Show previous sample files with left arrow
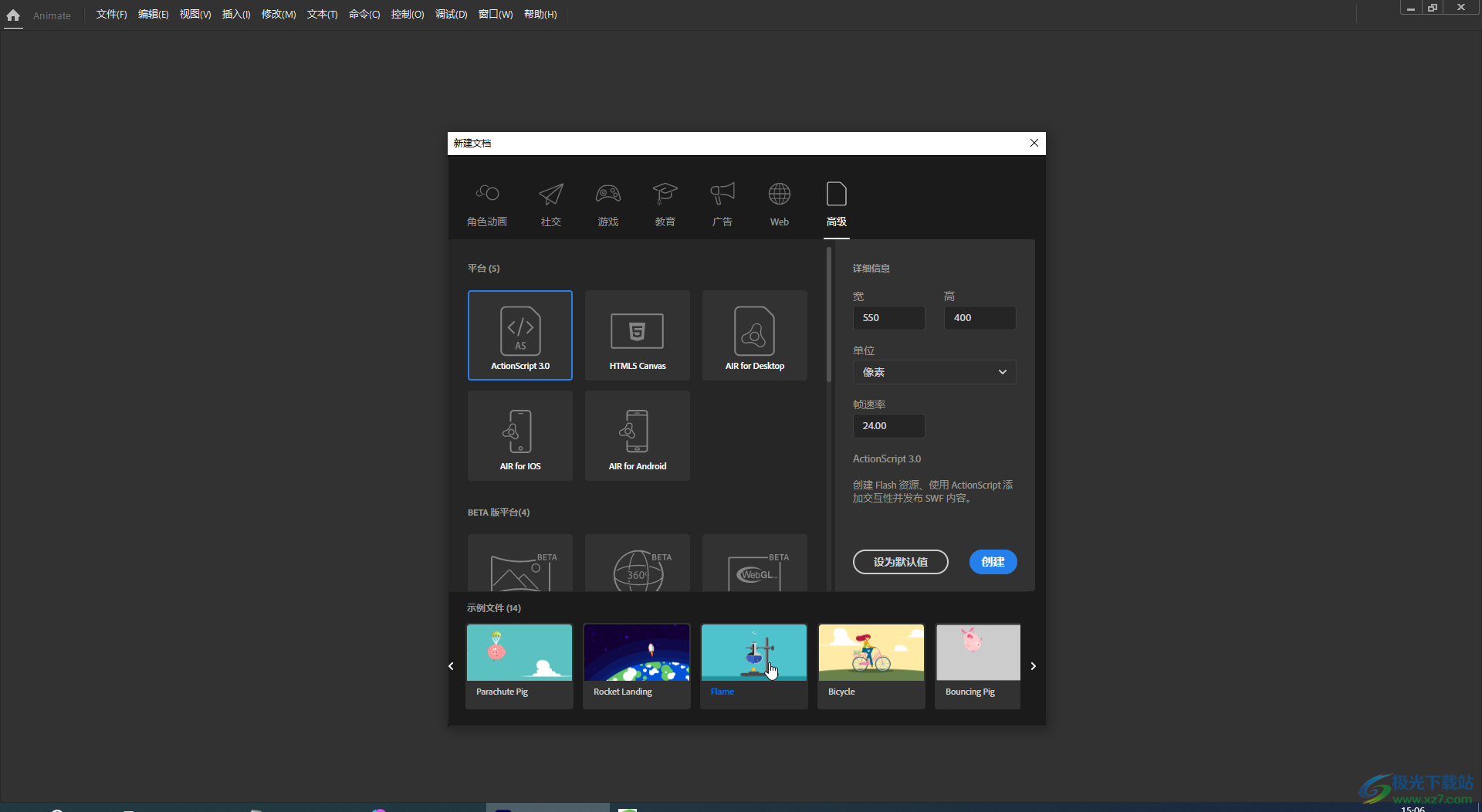Viewport: 1482px width, 812px height. click(452, 666)
